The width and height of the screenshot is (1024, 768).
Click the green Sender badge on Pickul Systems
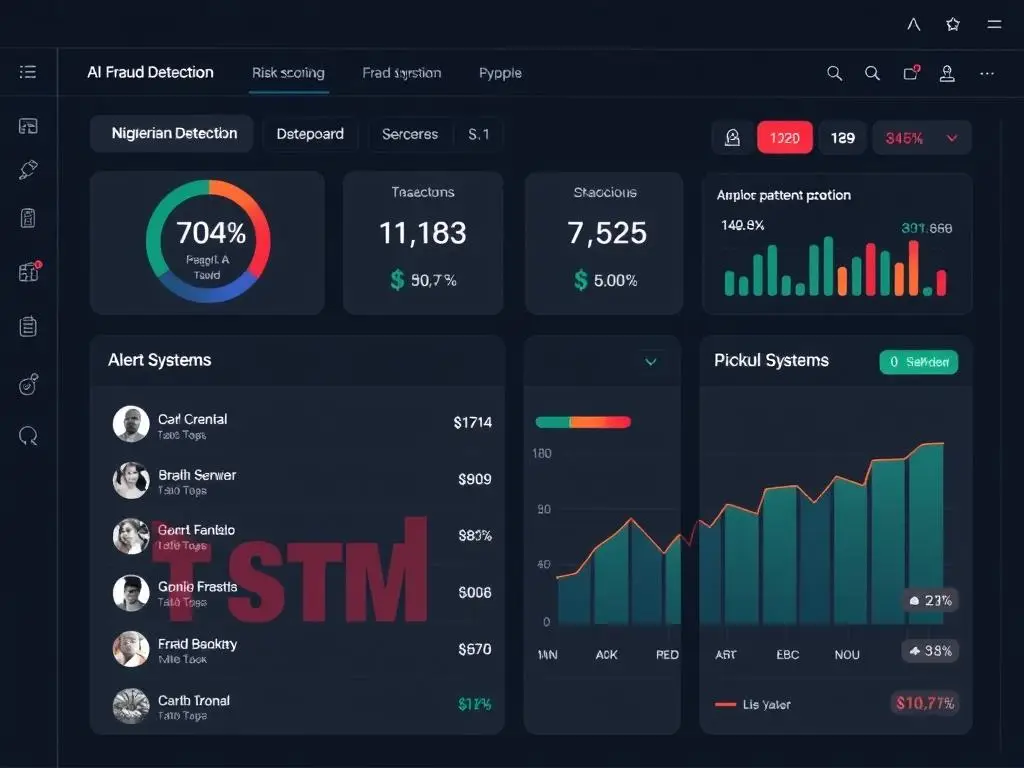[x=918, y=362]
